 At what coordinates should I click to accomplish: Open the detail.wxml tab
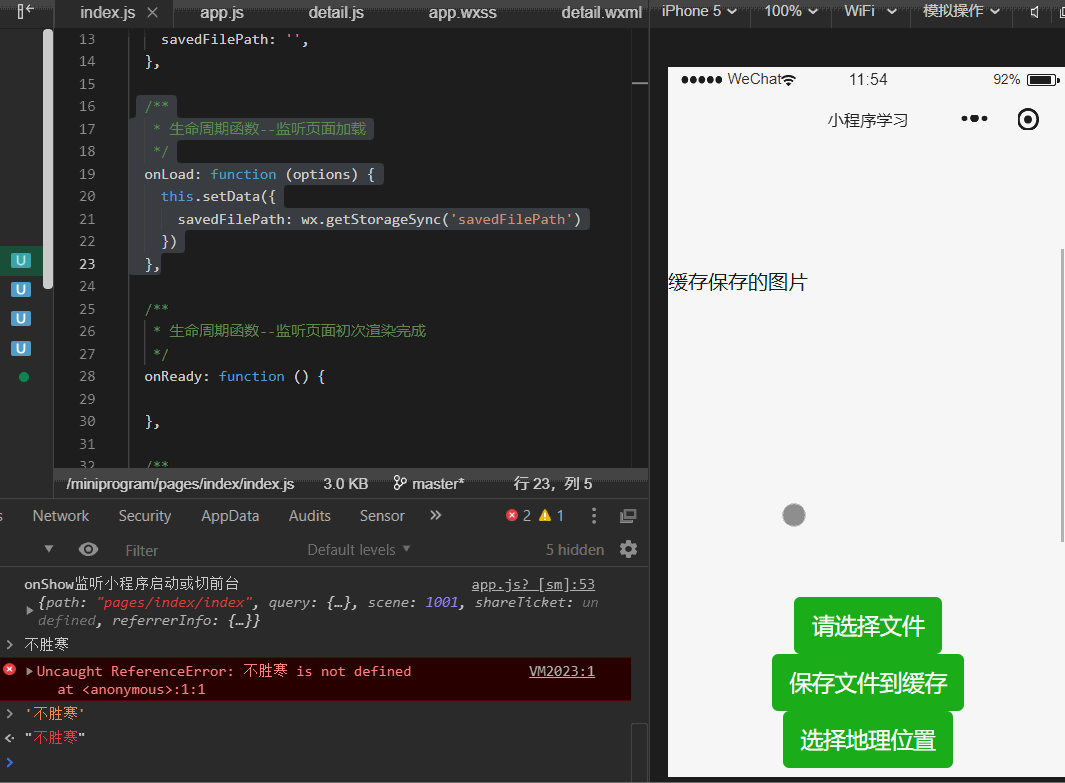tap(601, 12)
